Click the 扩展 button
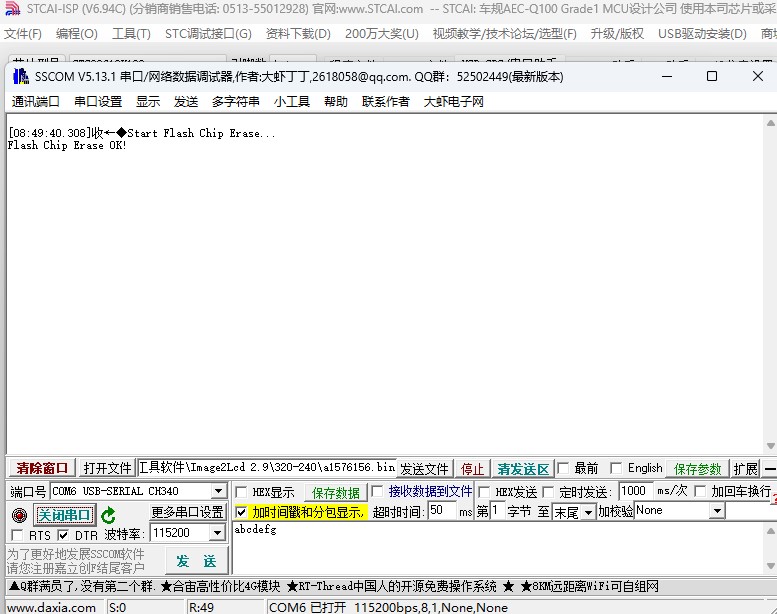Image resolution: width=777 pixels, height=614 pixels. [x=745, y=469]
